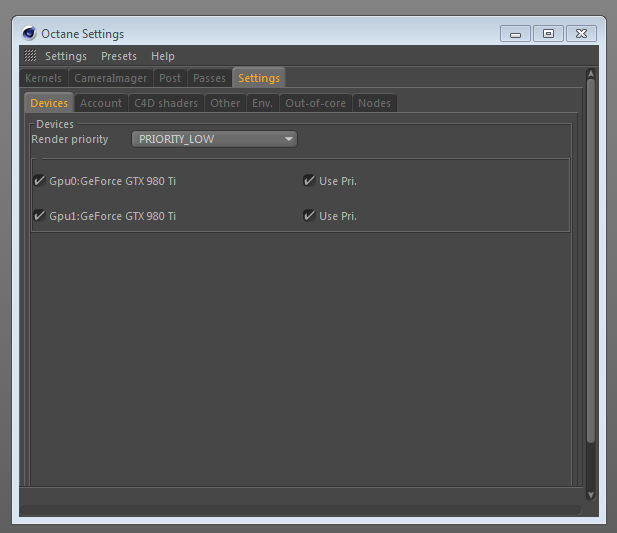Open the Presets menu

[119, 56]
